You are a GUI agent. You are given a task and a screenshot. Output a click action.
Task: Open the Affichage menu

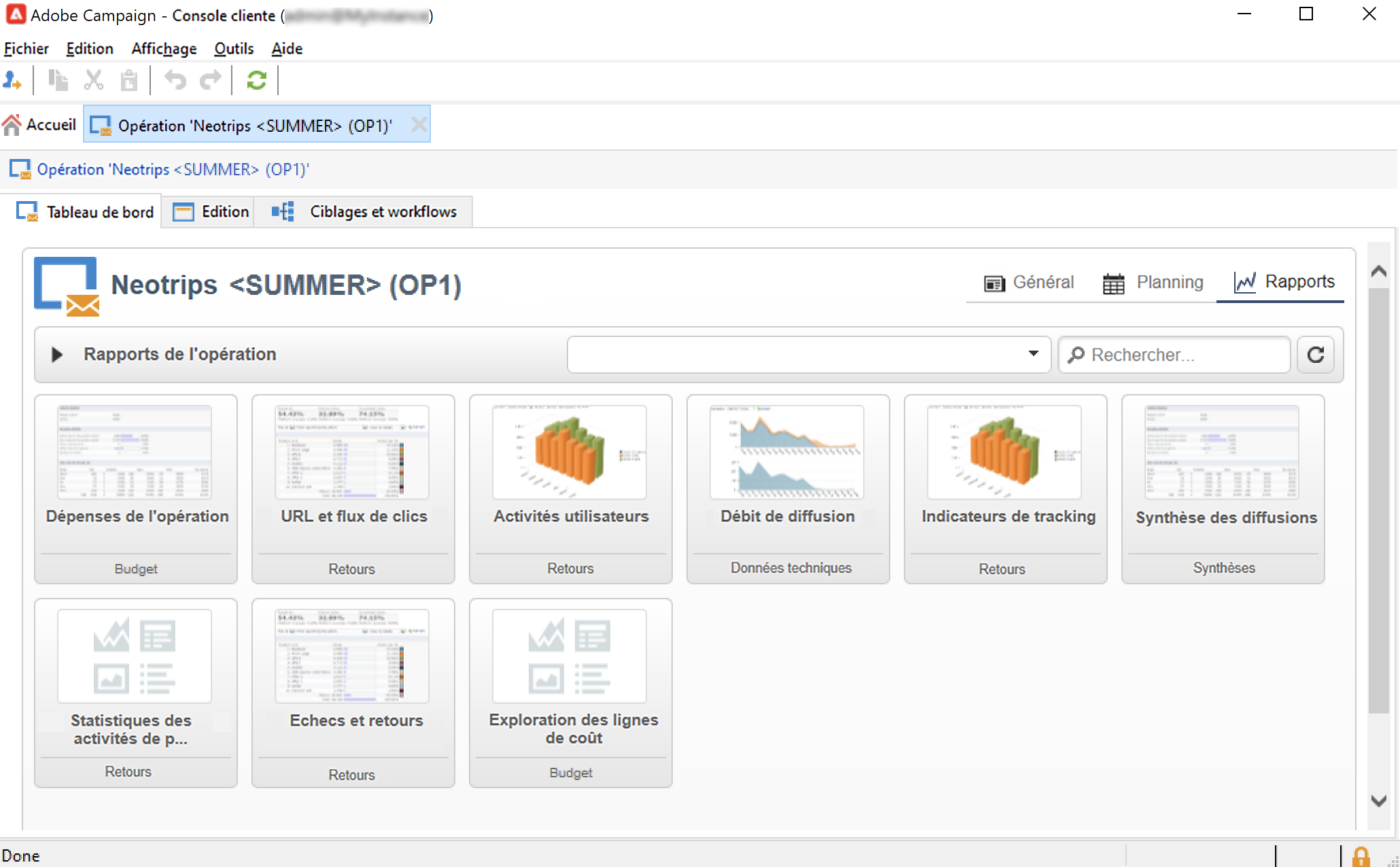pos(164,49)
